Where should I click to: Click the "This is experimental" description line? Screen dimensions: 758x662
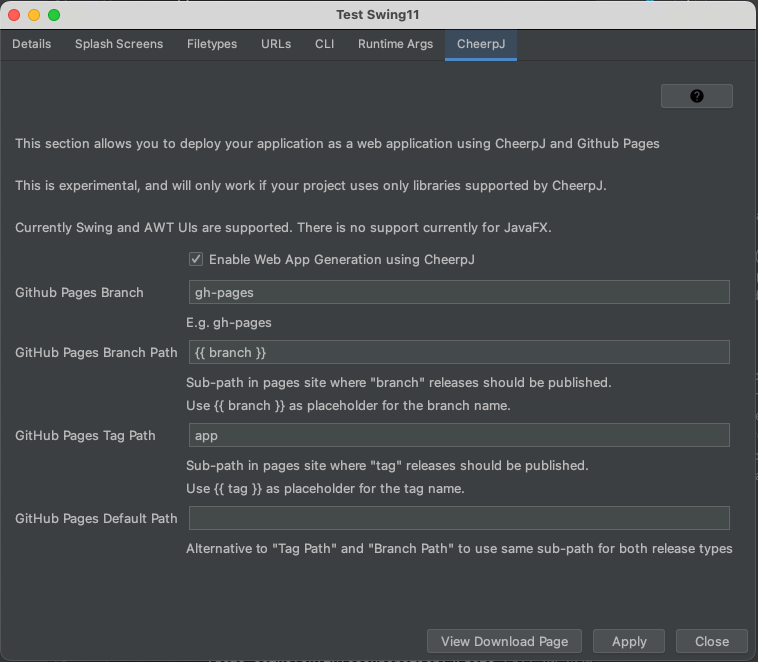(x=311, y=186)
